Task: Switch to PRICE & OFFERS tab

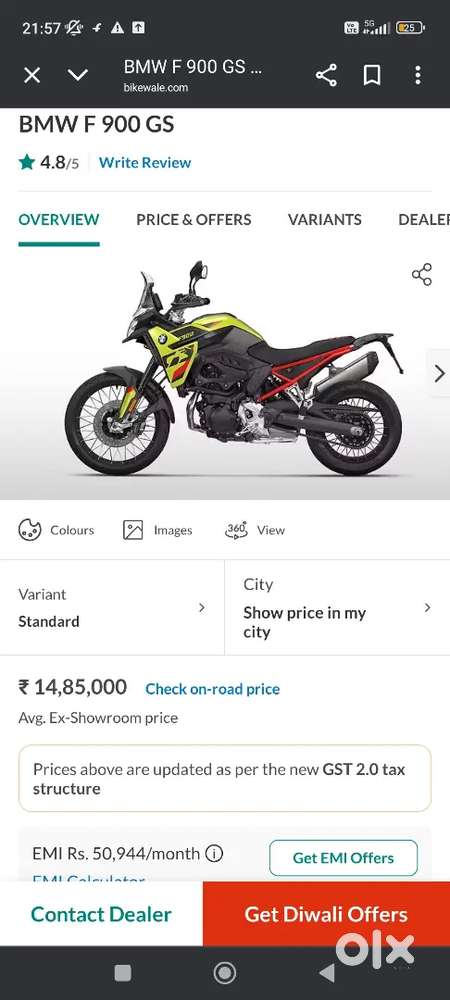Action: click(x=194, y=219)
